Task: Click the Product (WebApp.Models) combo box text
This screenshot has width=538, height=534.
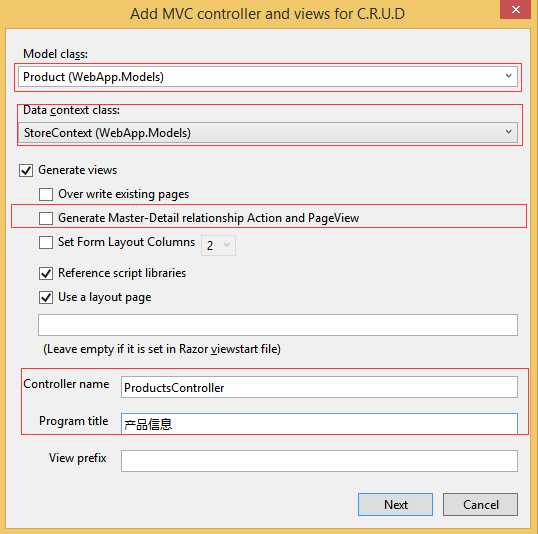Action: click(93, 77)
